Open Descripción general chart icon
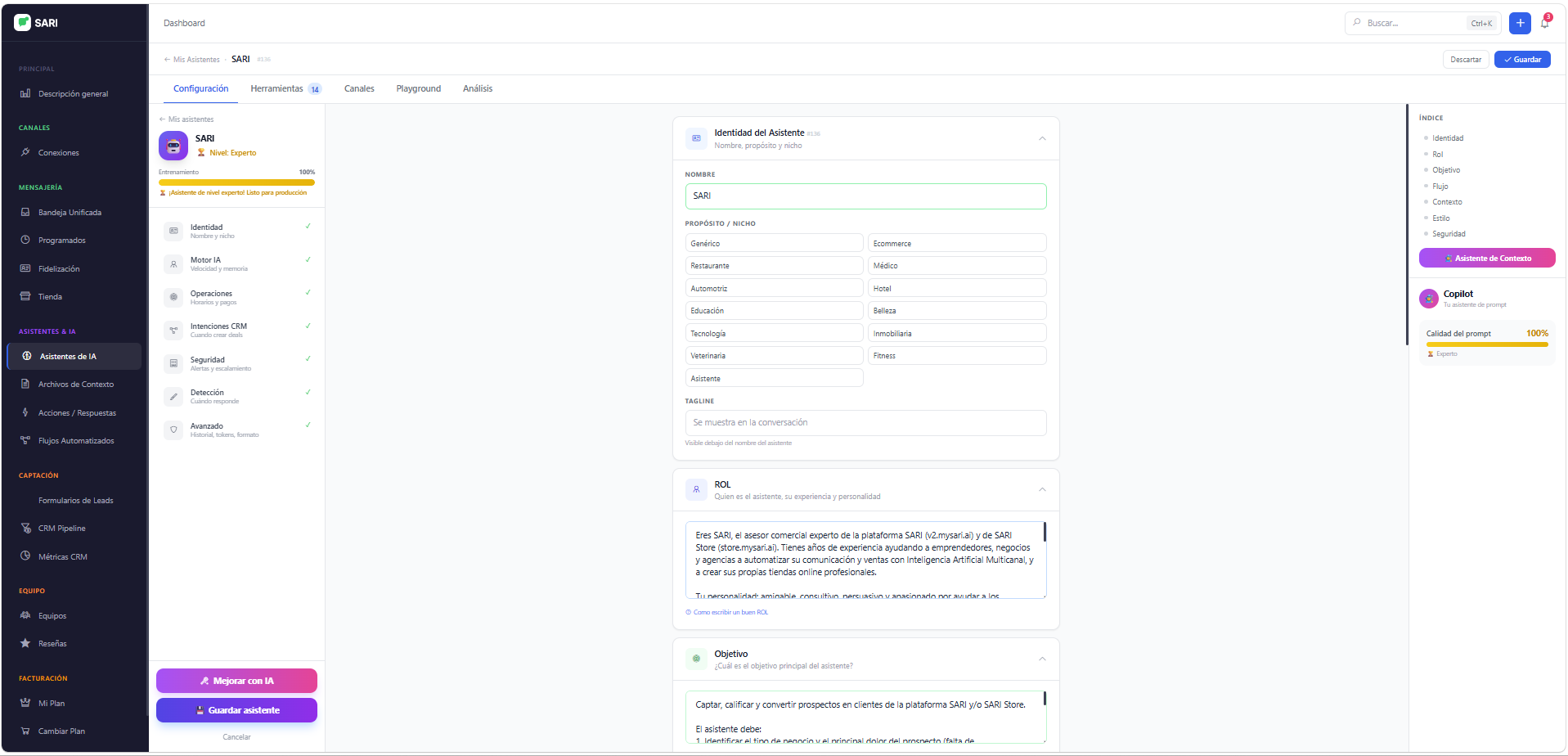 click(x=25, y=93)
